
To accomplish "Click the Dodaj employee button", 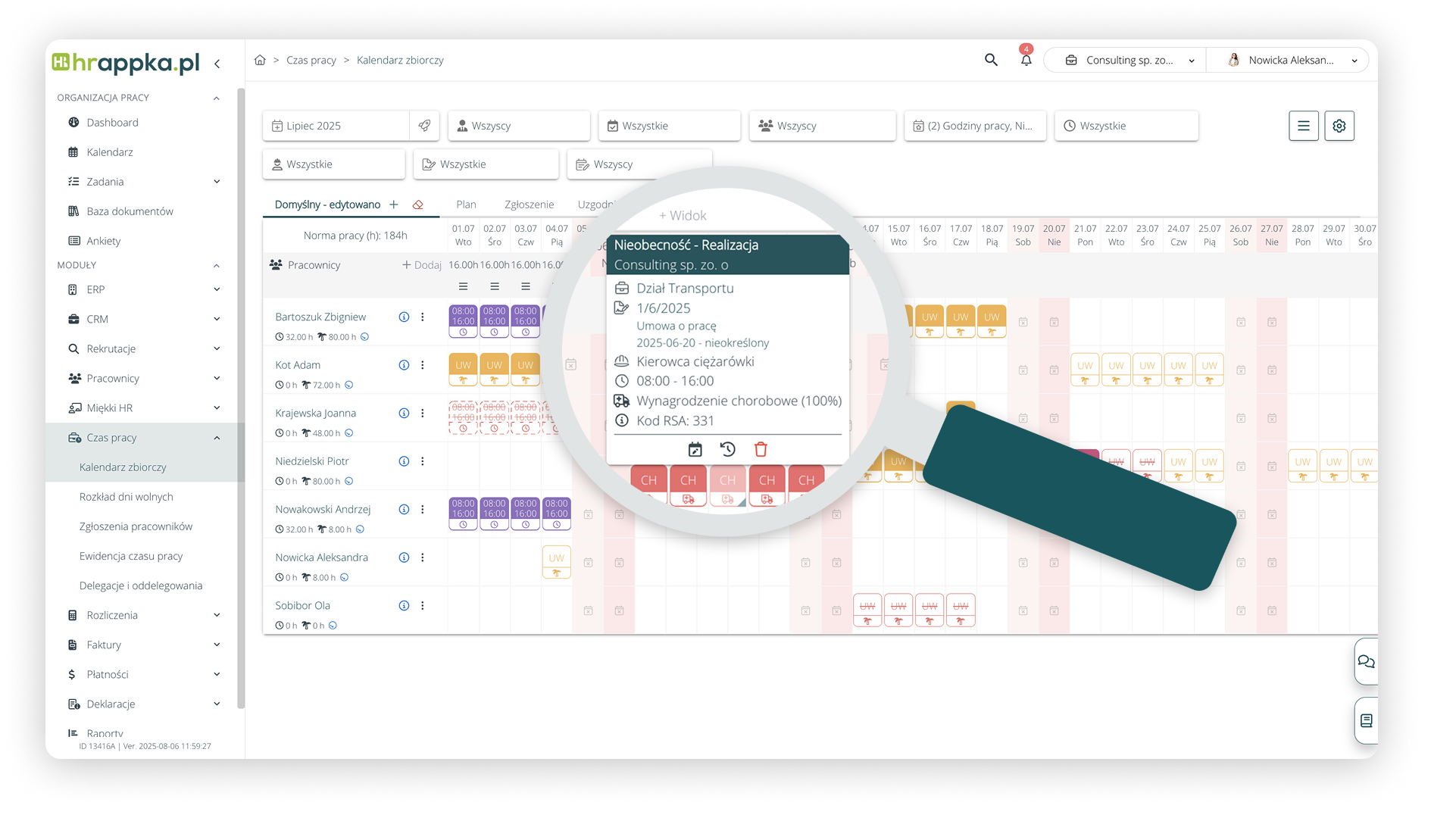I will (x=422, y=265).
